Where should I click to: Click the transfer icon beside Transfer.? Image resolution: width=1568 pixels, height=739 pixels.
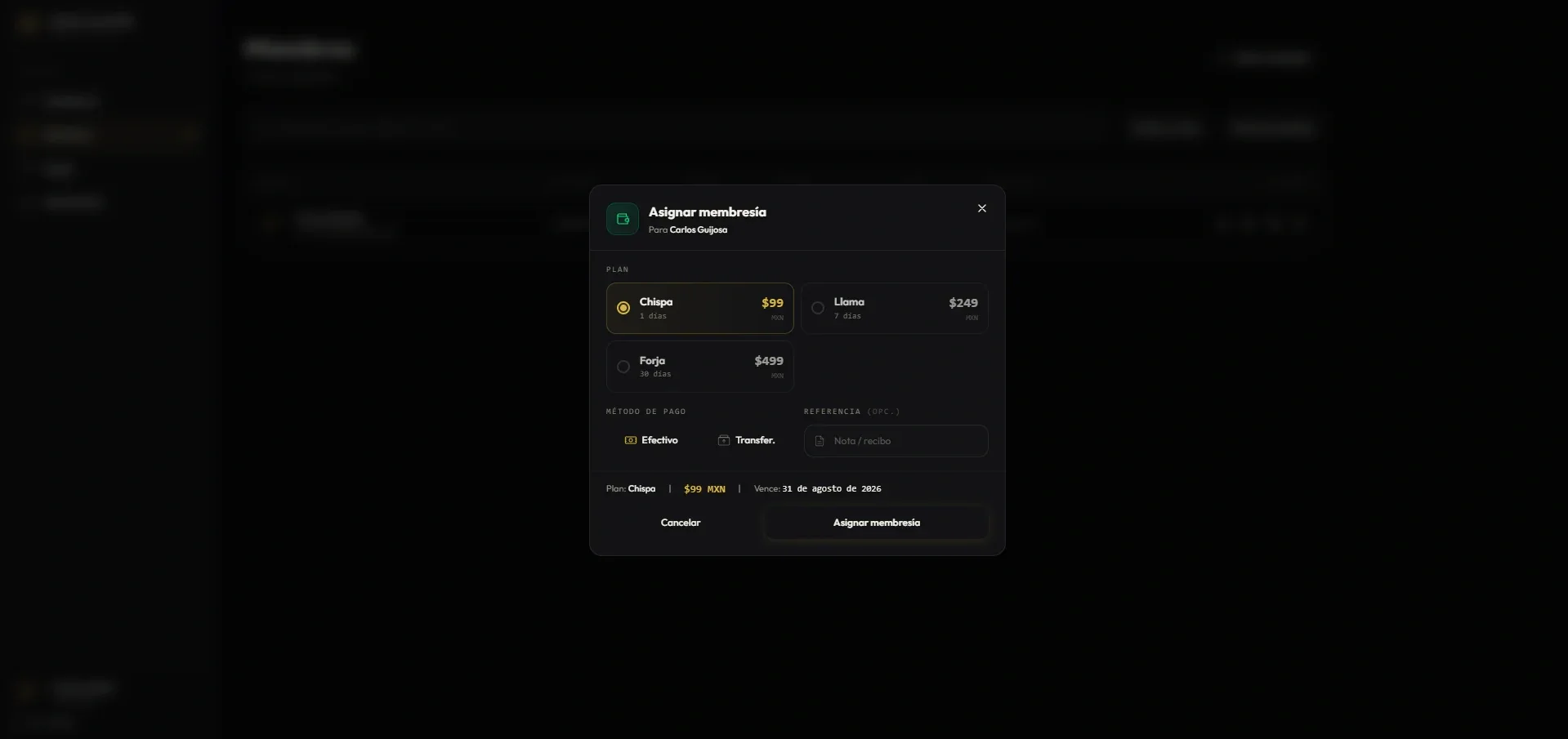(x=724, y=440)
